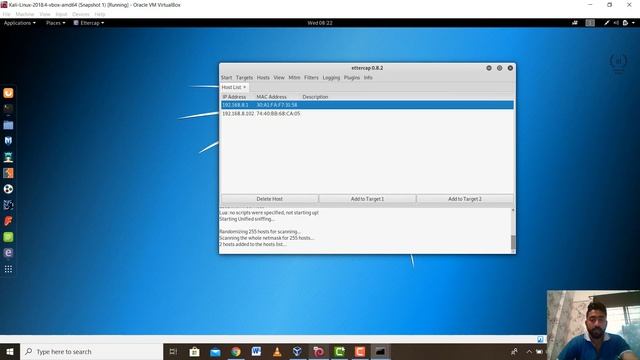Launch Burp Suite from the Kali dock
Screen dimensions: 640x360
(x=8, y=173)
